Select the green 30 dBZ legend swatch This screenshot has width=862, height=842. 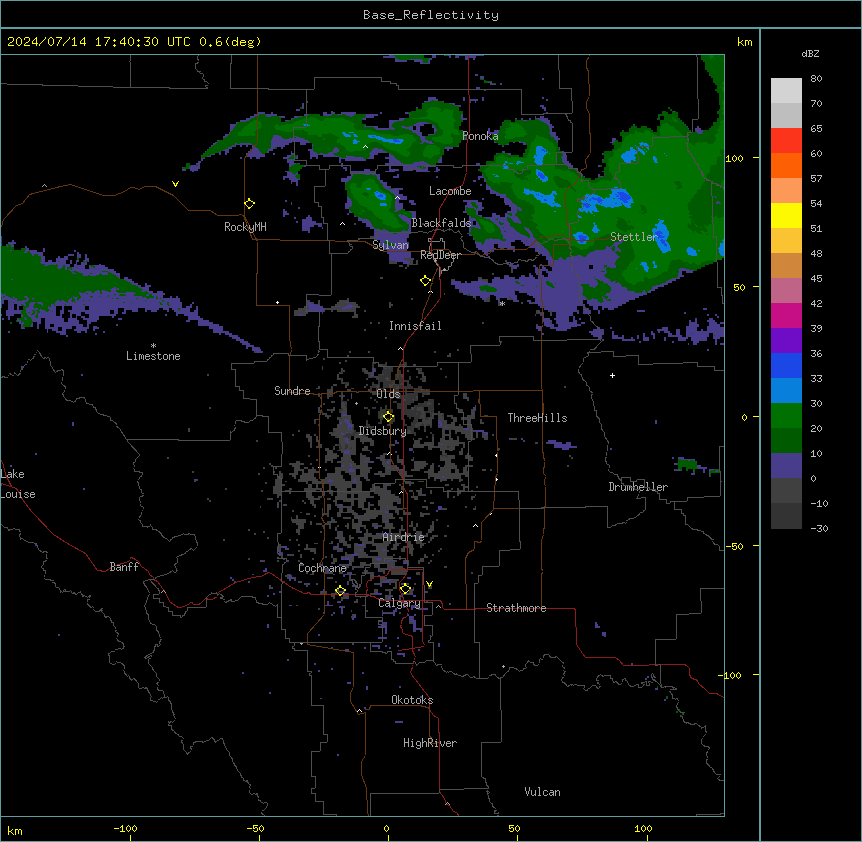pyautogui.click(x=786, y=416)
